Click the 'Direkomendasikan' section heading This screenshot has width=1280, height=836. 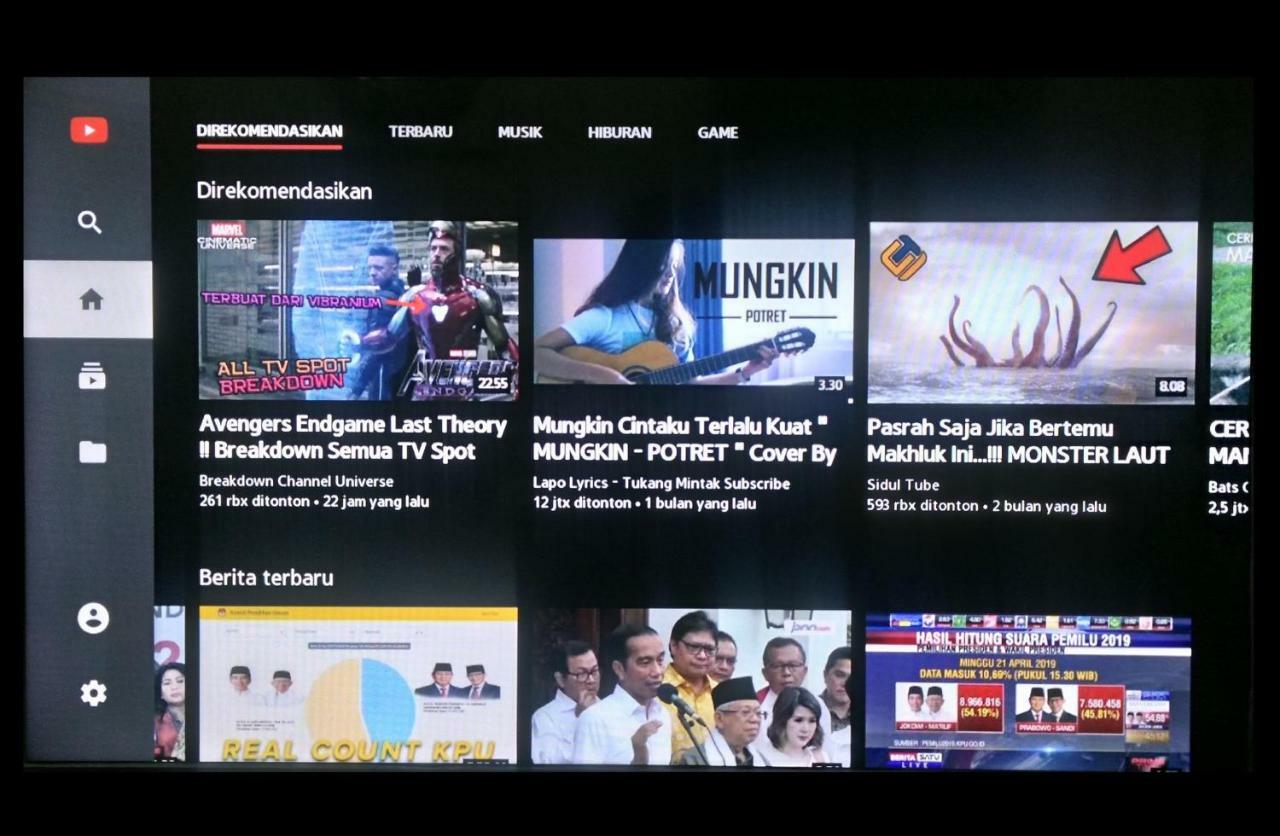[284, 190]
